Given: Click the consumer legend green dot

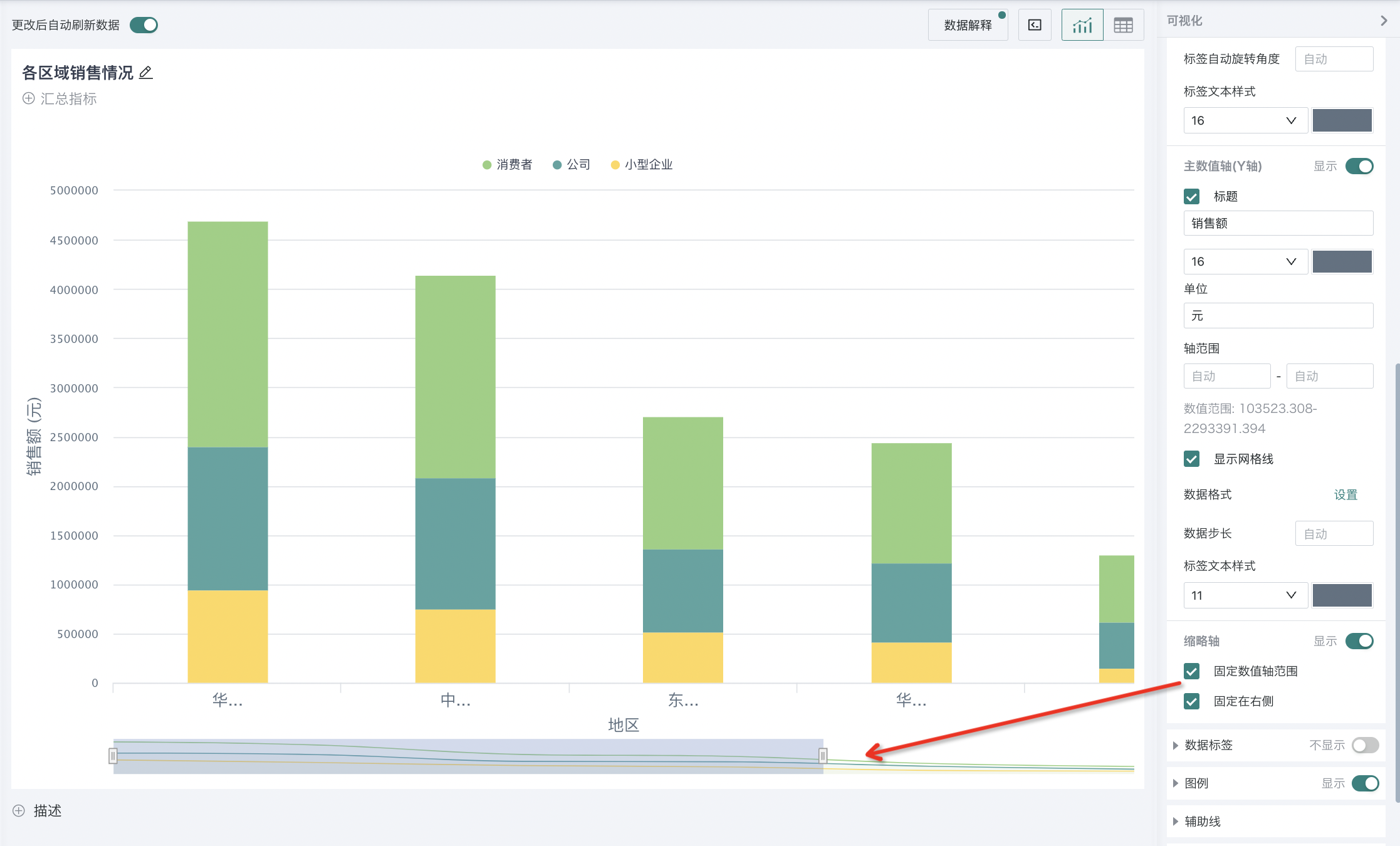Looking at the screenshot, I should pos(487,165).
